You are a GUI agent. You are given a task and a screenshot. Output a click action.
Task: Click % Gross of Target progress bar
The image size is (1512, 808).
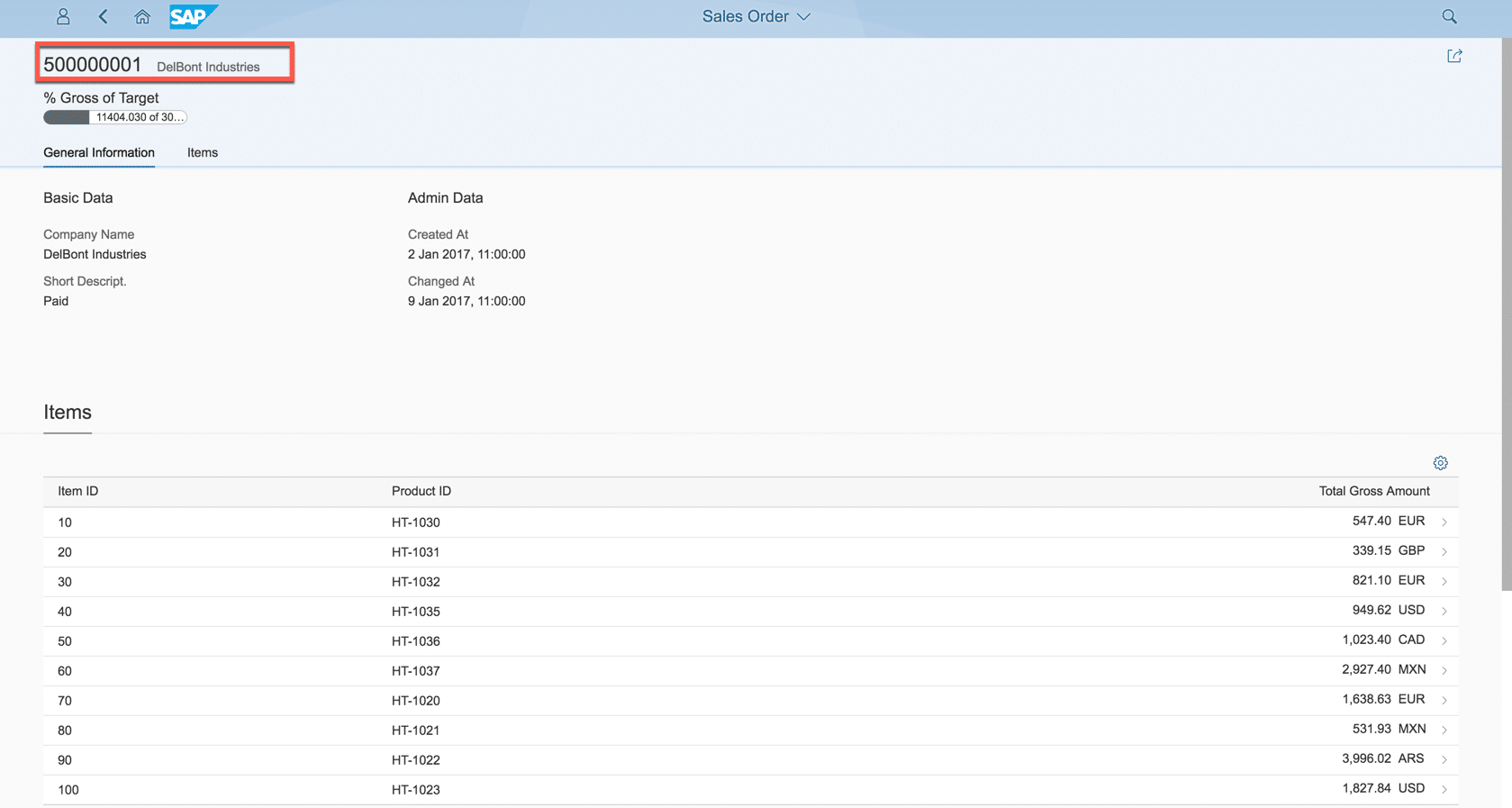[x=114, y=117]
